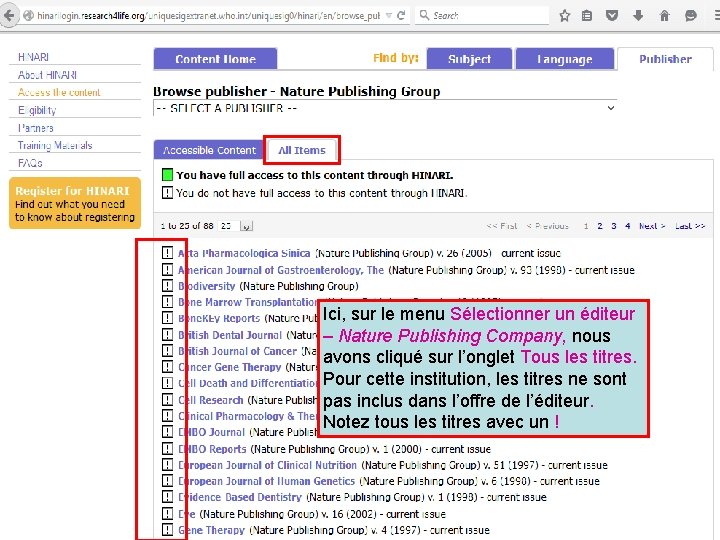This screenshot has width=720, height=540.
Task: Bookmark this page with the star icon
Action: tap(565, 16)
